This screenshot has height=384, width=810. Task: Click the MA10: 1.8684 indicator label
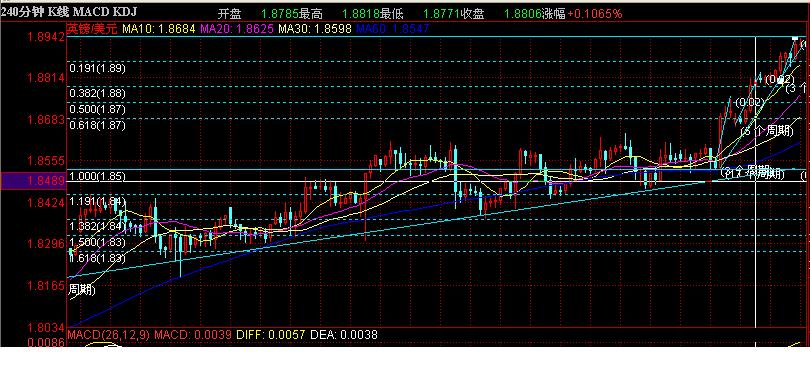tap(158, 29)
